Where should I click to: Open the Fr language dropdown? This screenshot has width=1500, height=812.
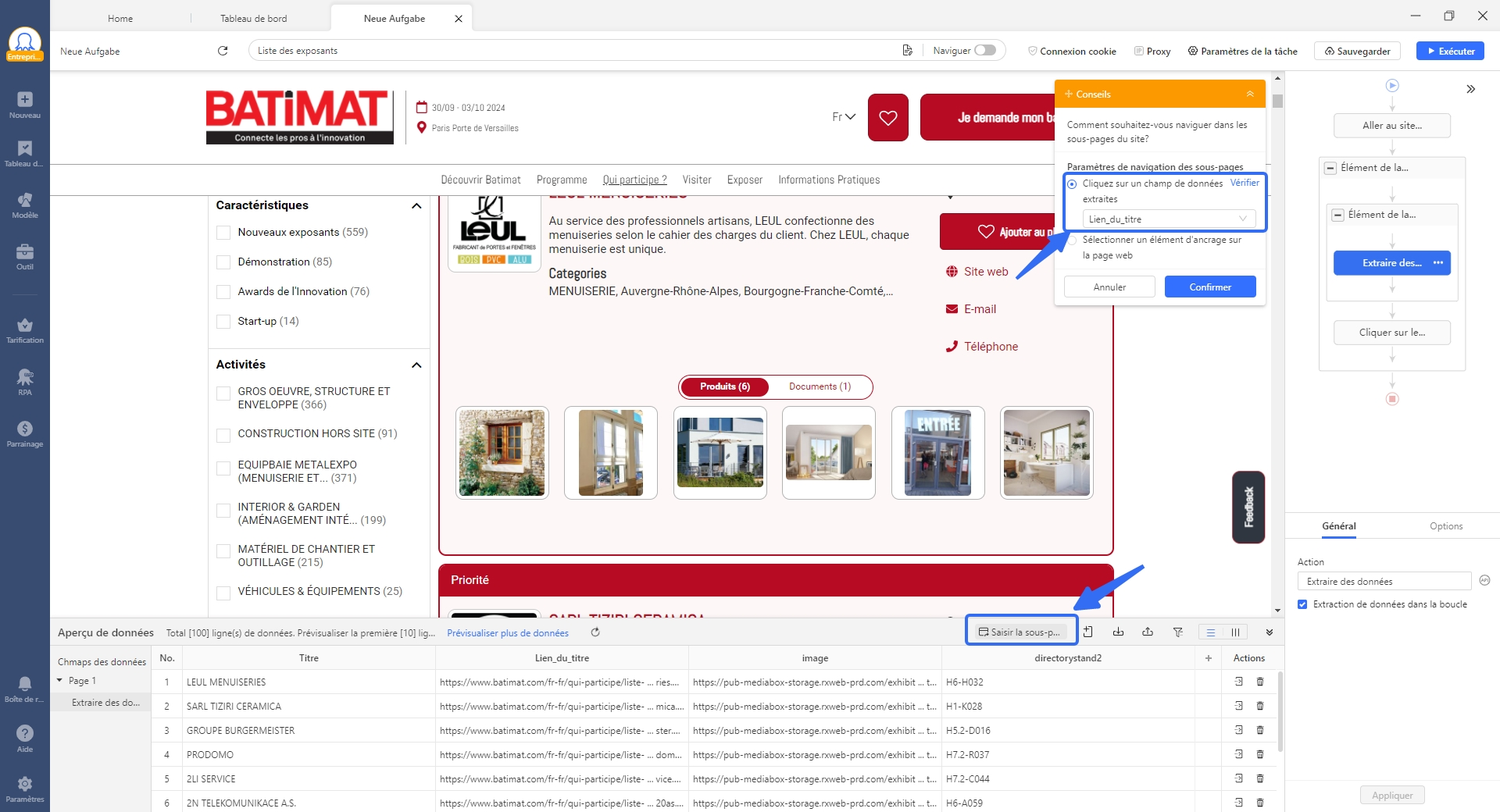844,117
